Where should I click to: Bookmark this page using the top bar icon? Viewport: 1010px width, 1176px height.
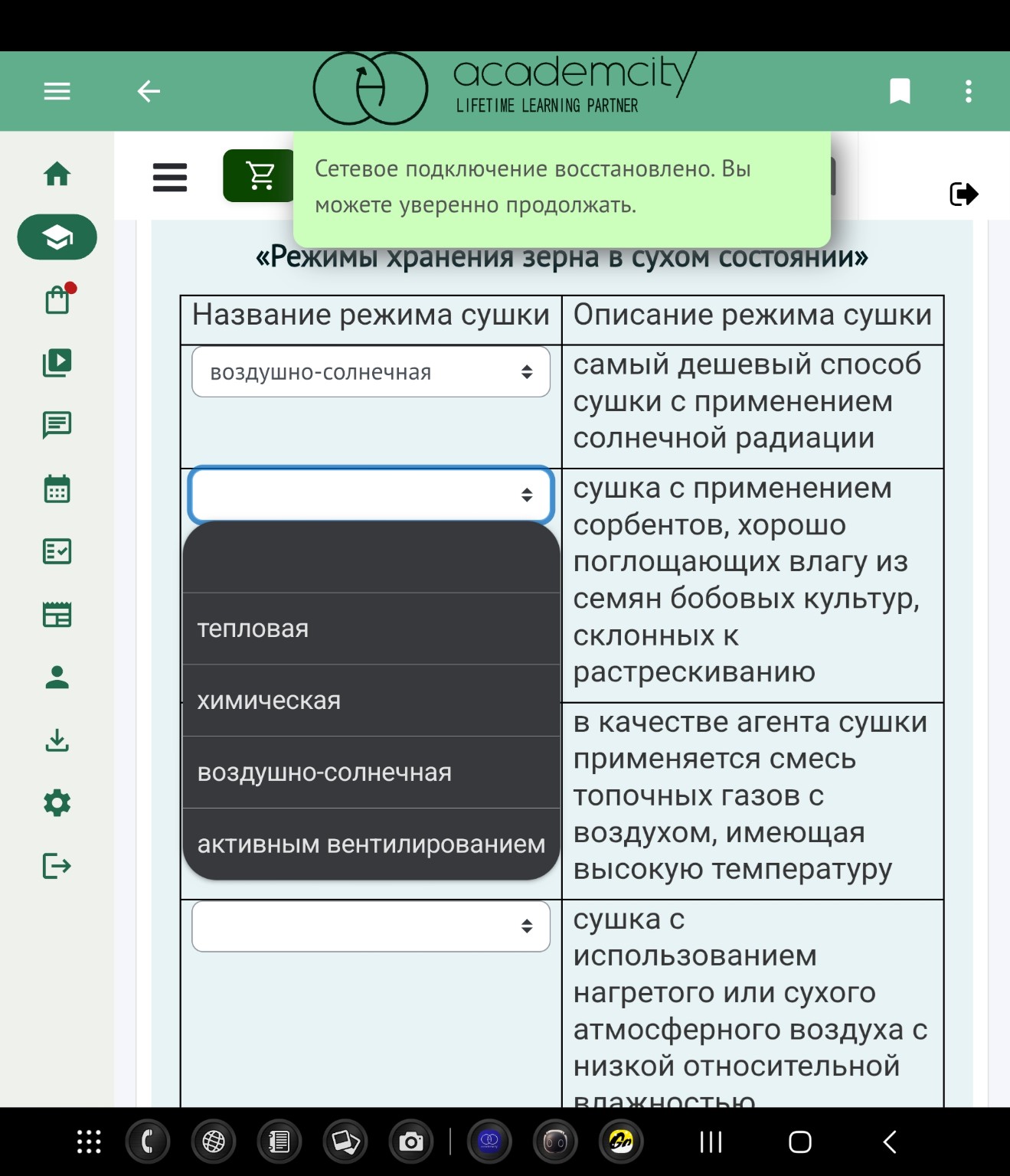[900, 91]
